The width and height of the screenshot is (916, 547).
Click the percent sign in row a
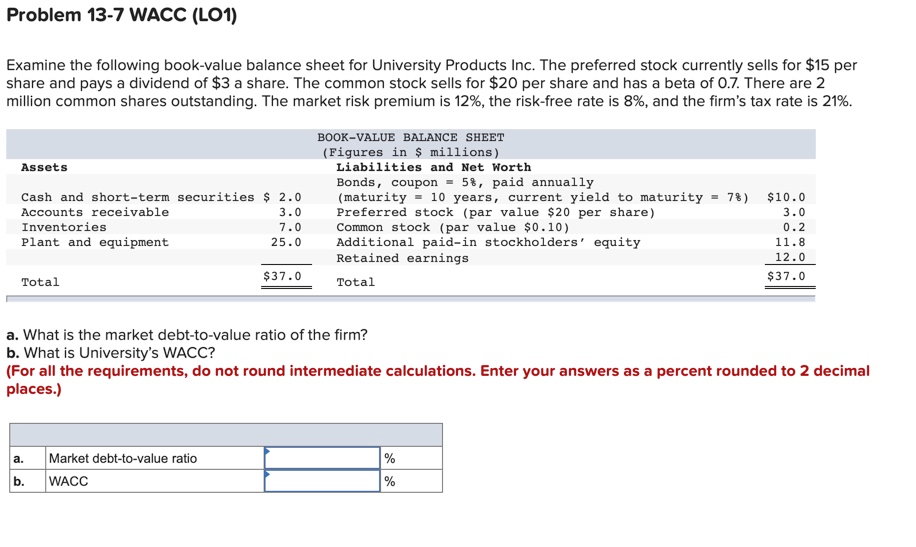coord(390,458)
